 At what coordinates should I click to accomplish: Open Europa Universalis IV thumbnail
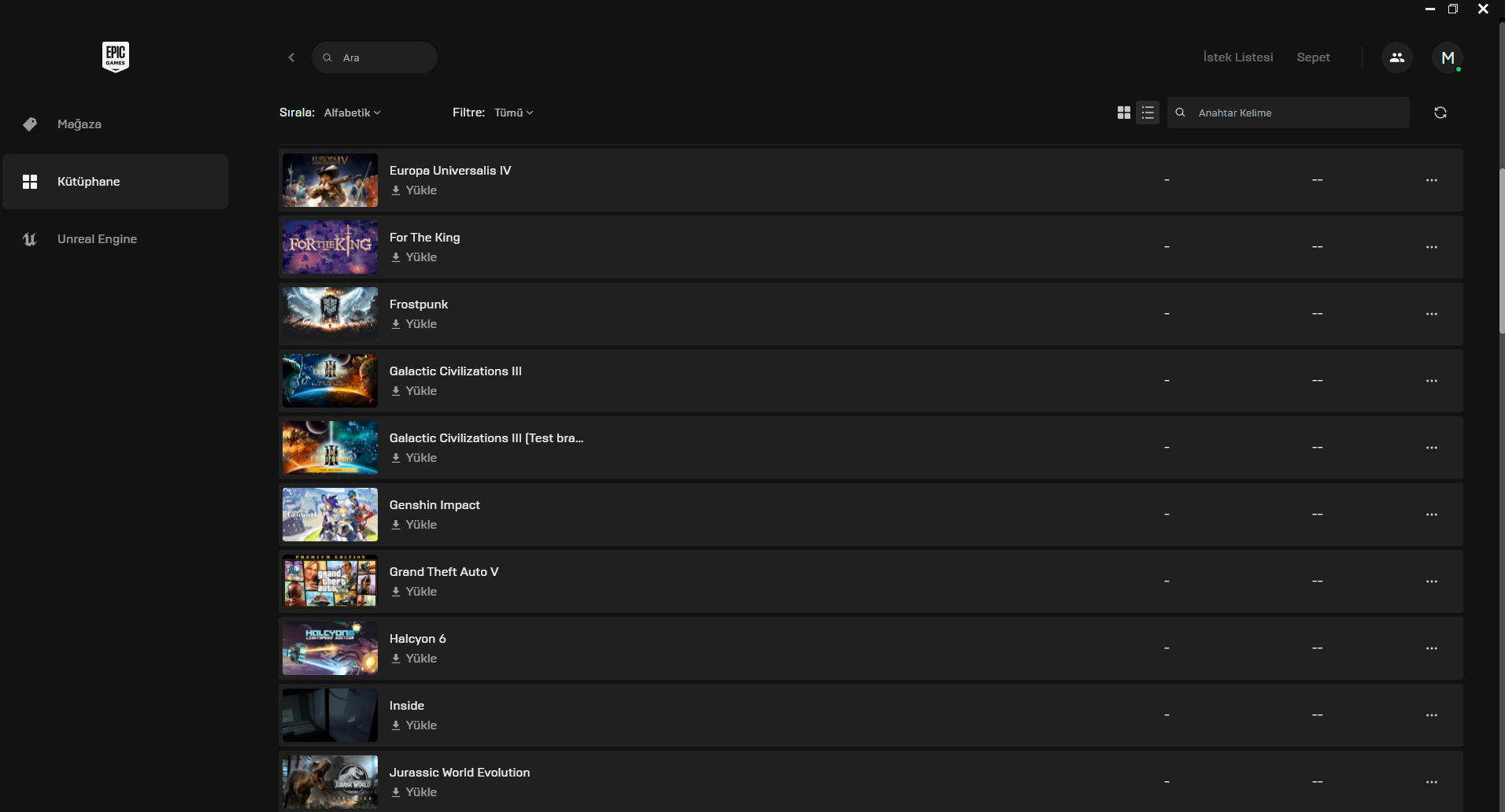(x=330, y=180)
